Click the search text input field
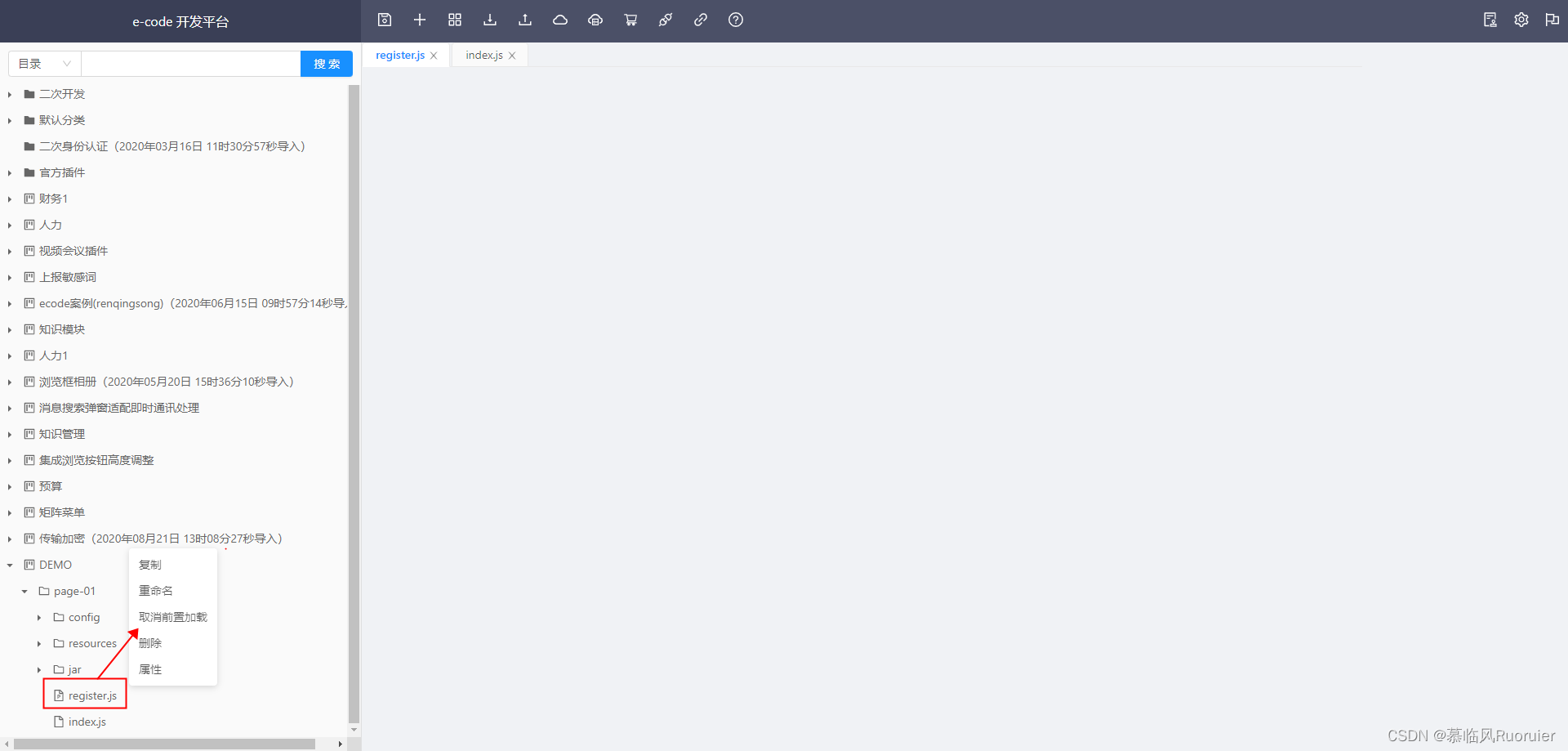 coord(191,64)
